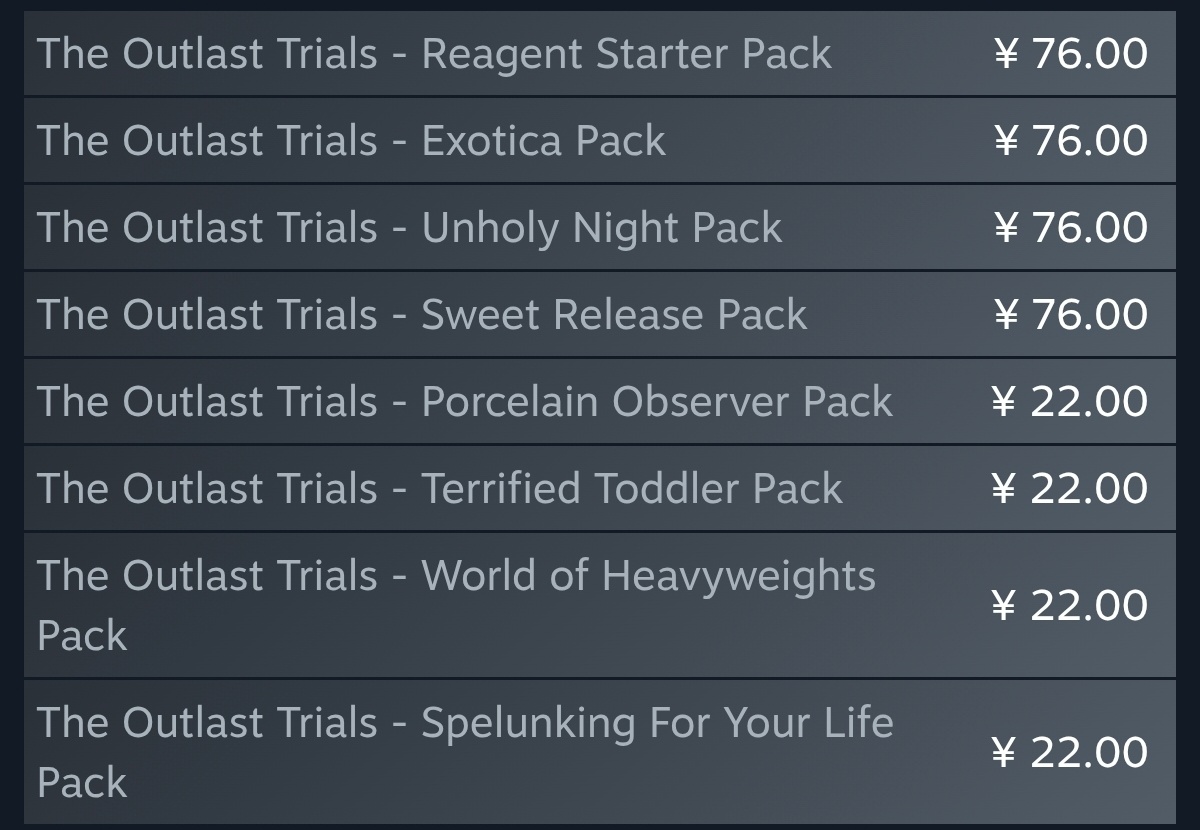Click the yen symbol in Terrified Toddler Pack's price

[1003, 489]
